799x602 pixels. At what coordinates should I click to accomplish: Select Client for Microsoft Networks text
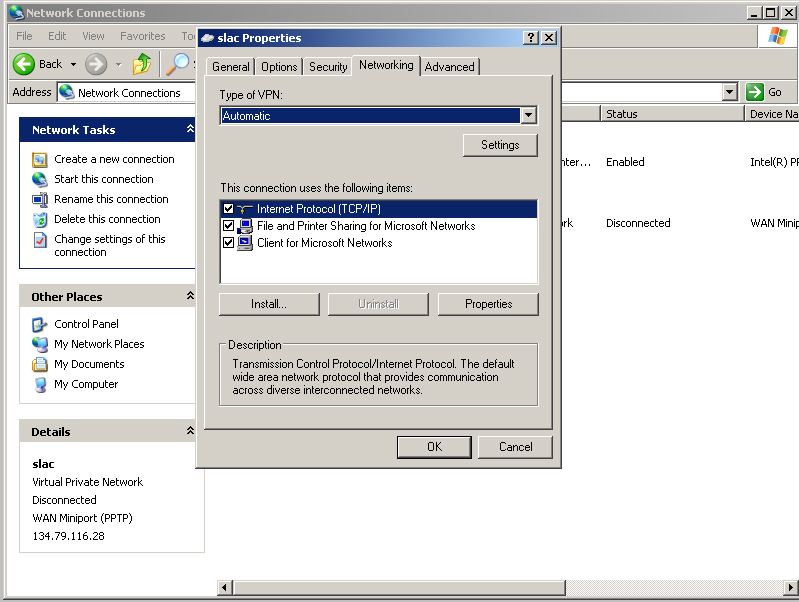pos(325,243)
